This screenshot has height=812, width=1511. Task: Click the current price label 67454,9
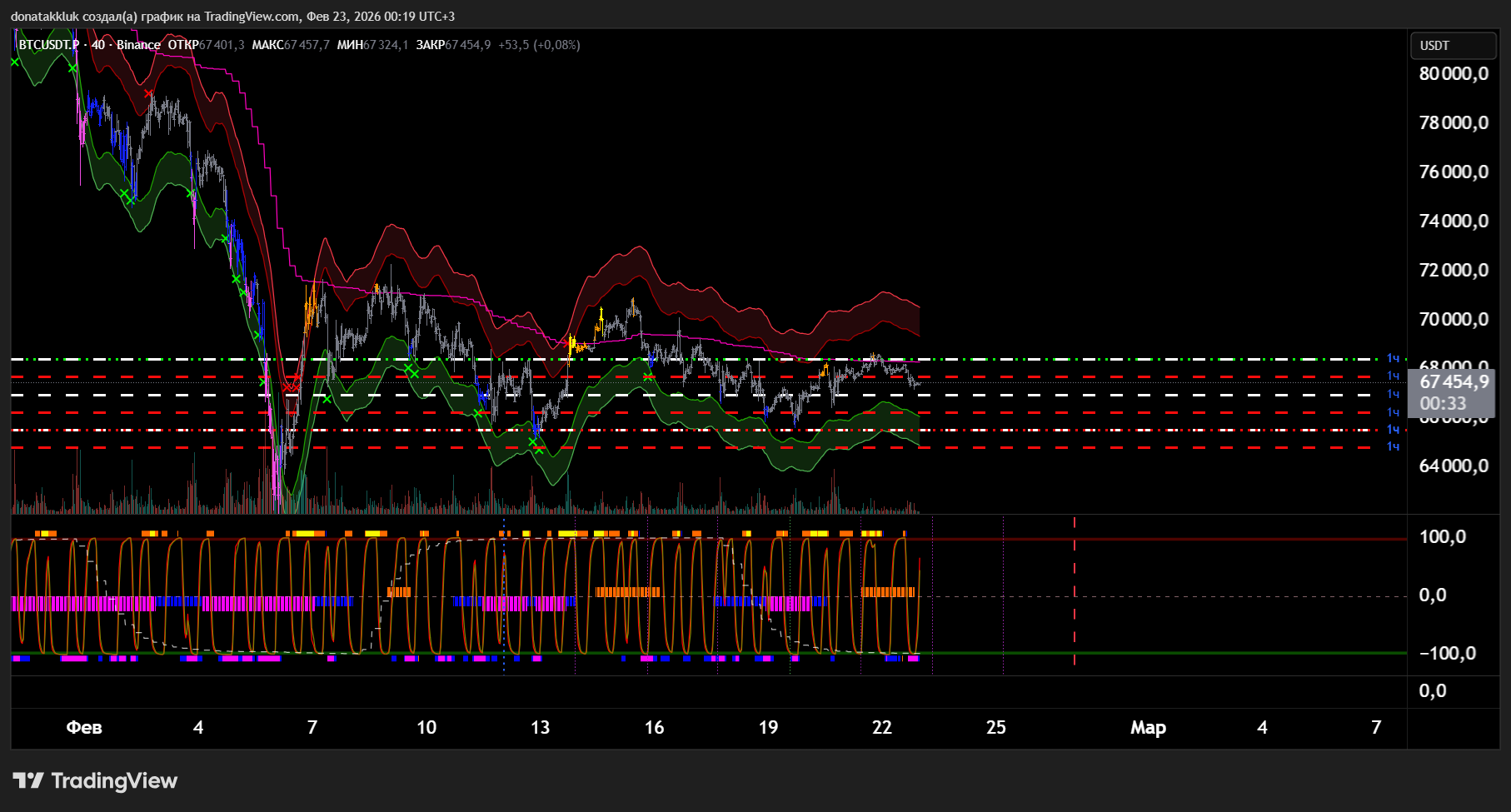[x=1454, y=382]
